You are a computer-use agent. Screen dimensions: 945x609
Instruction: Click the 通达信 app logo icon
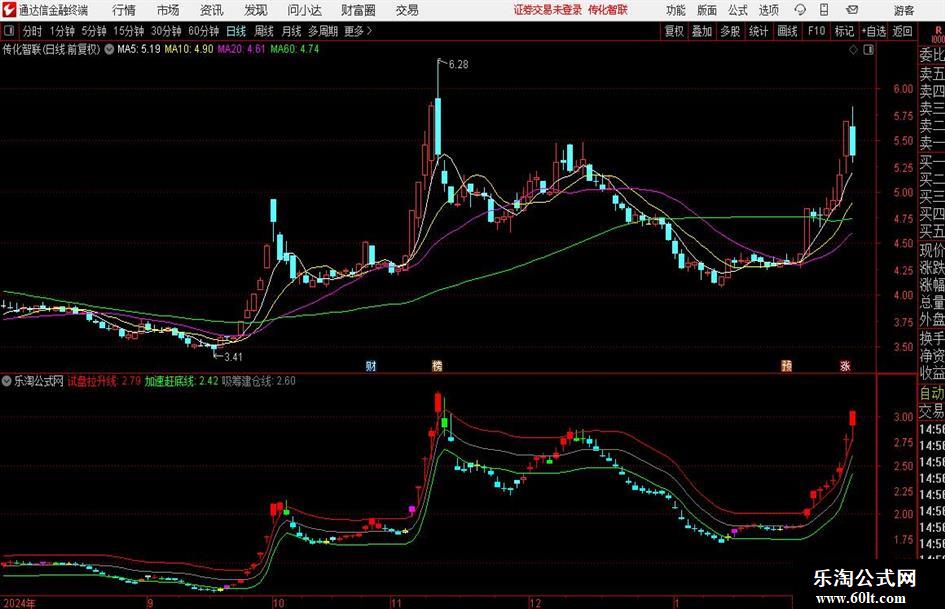9,10
